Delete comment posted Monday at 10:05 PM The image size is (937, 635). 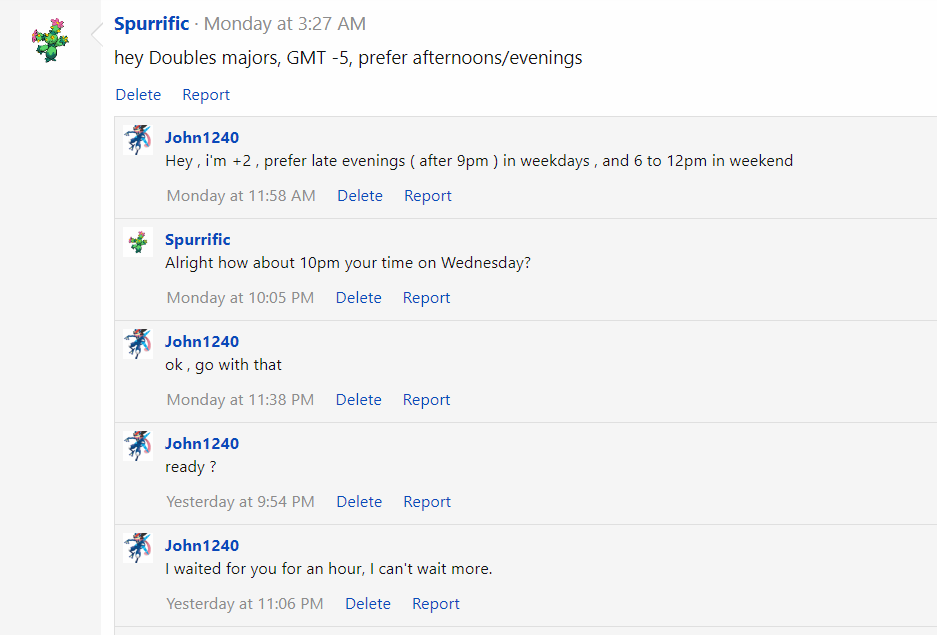click(x=359, y=298)
